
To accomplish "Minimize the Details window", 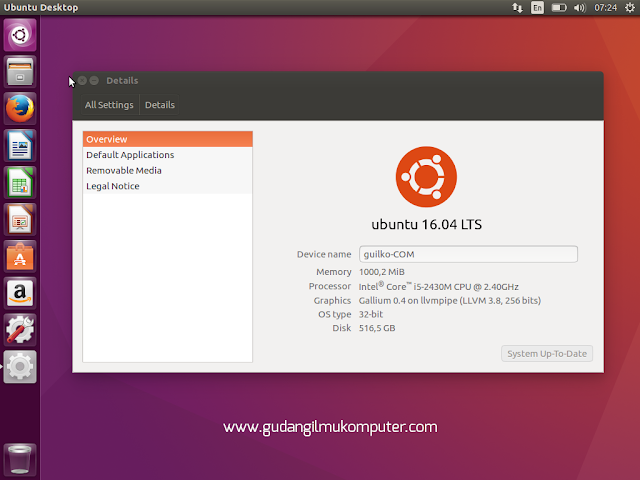I will (x=94, y=80).
